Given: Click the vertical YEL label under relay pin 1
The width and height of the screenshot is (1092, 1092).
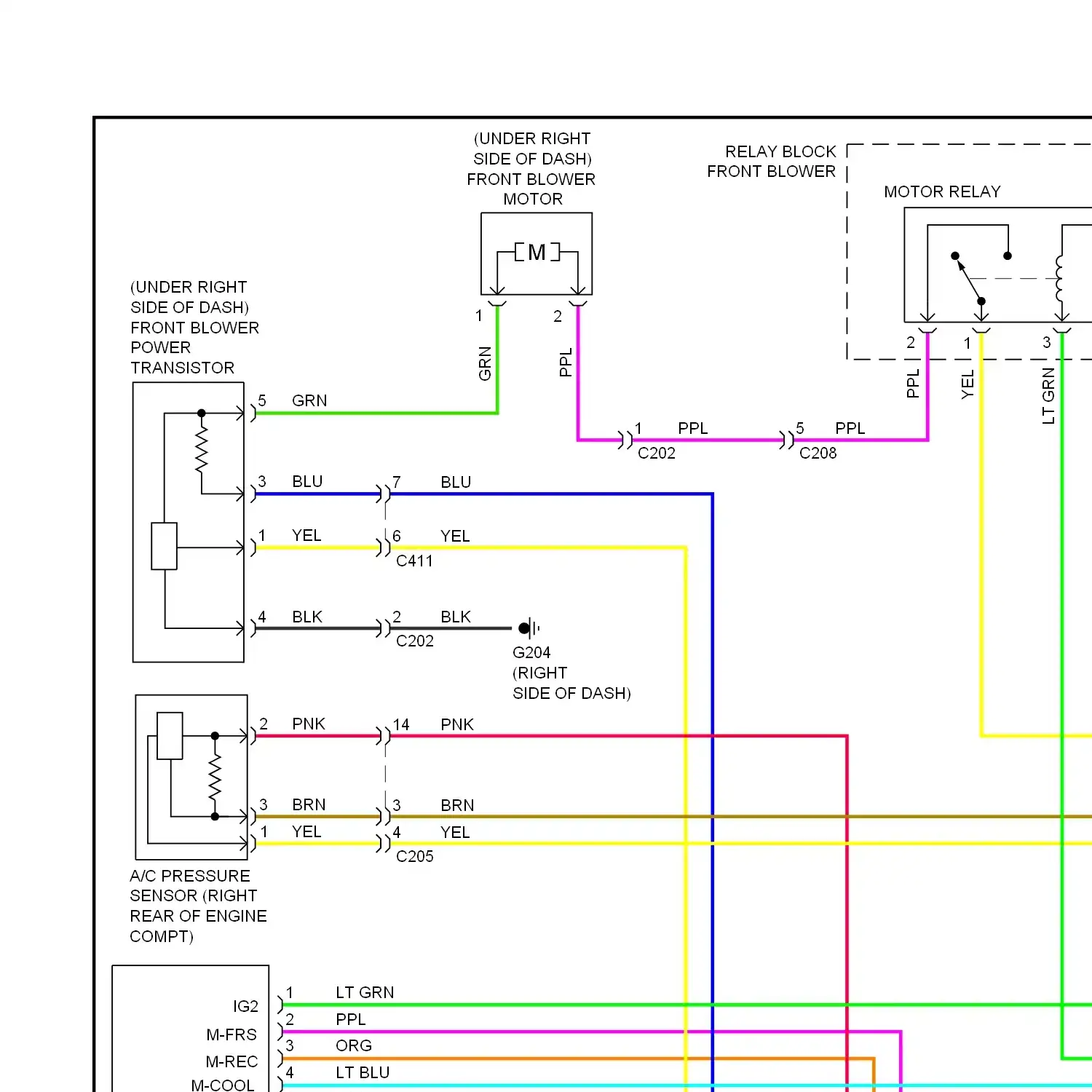Looking at the screenshot, I should pos(968,384).
